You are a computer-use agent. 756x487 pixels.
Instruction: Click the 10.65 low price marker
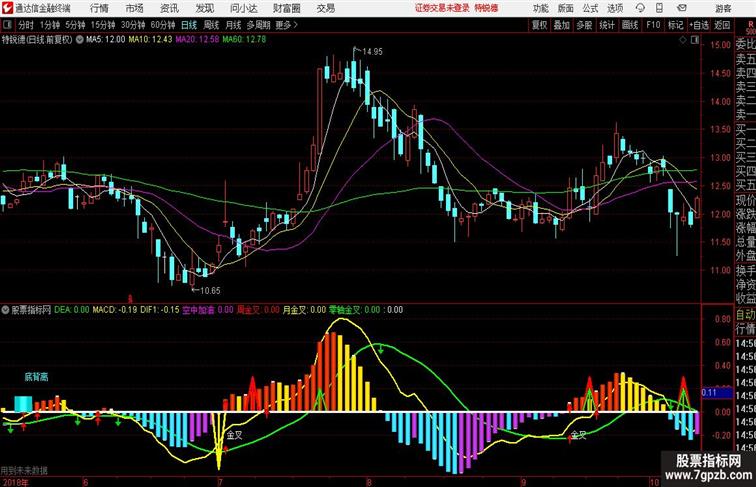(209, 291)
